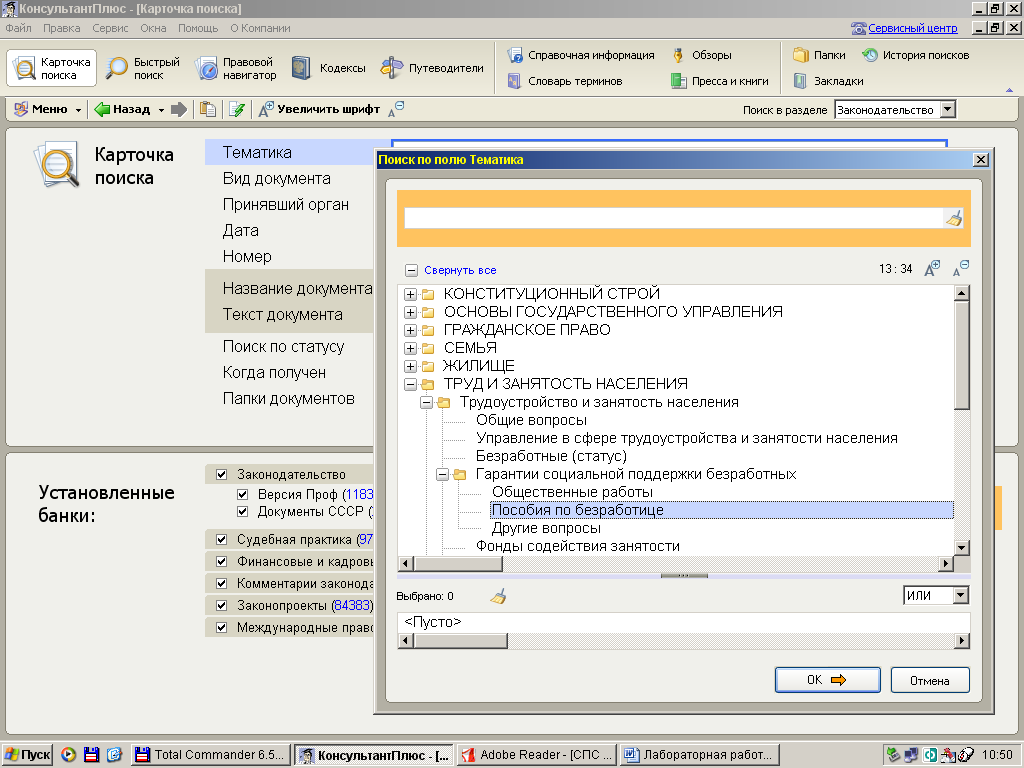Click the green pencil document icon
The image size is (1024, 768).
tap(236, 109)
